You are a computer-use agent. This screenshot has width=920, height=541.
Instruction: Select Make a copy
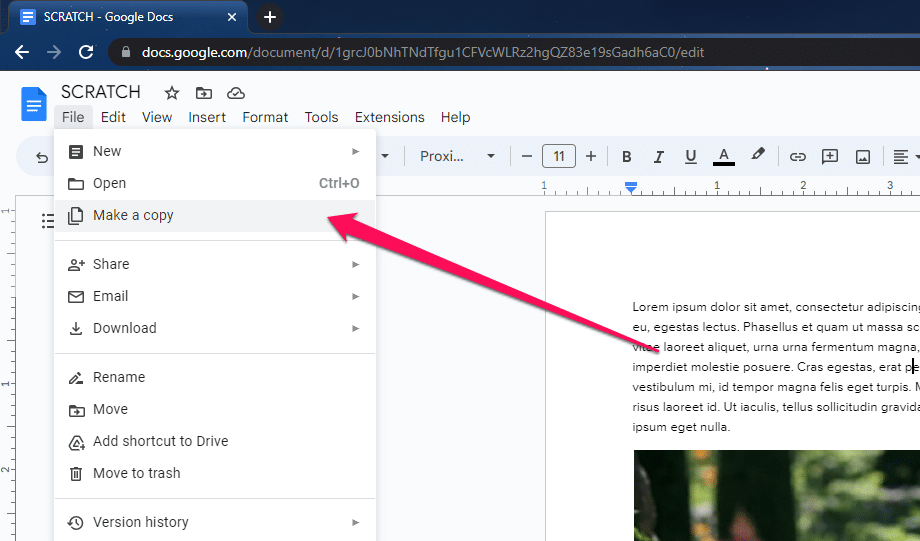[215, 215]
